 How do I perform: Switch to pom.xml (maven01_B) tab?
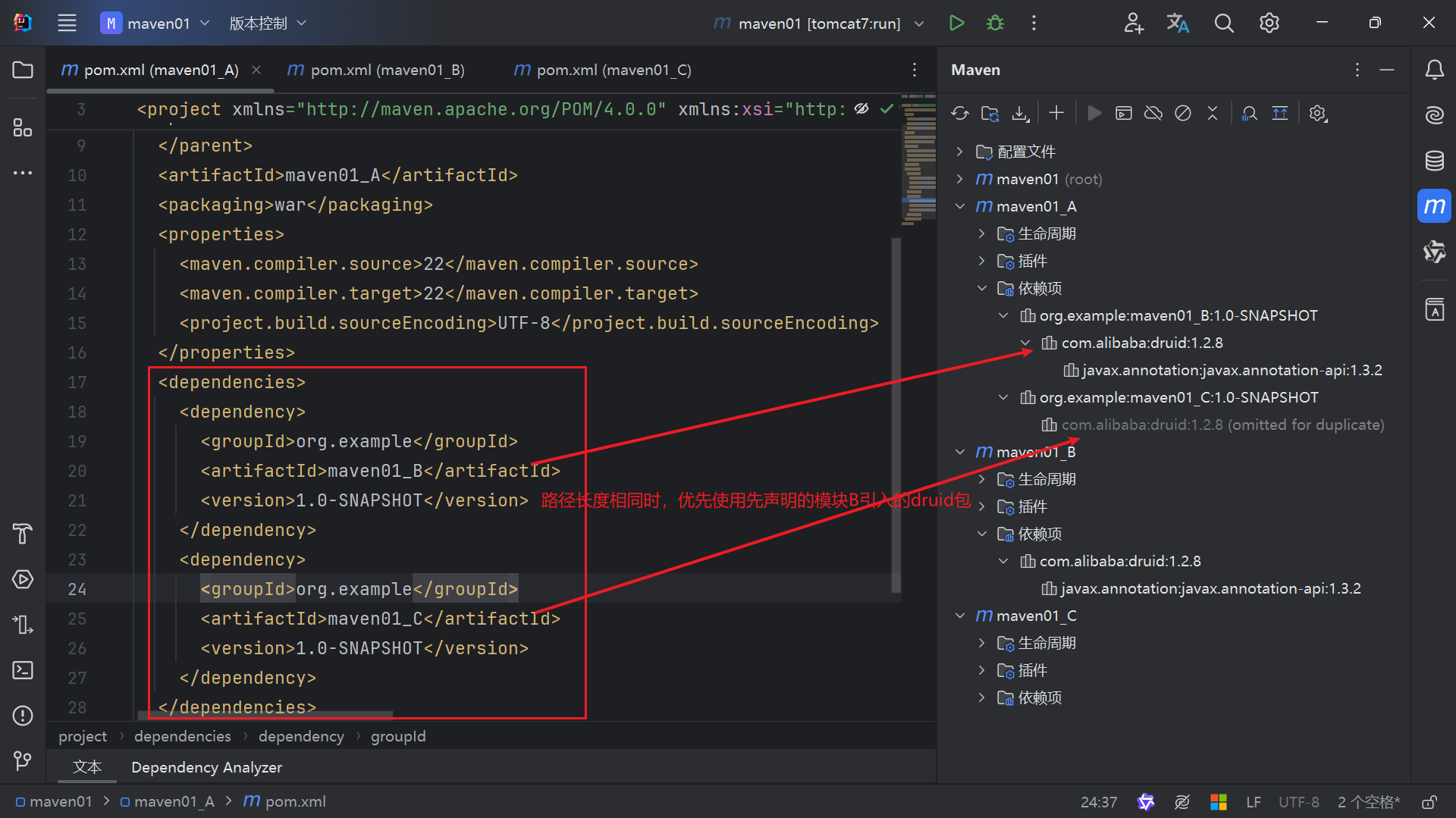tap(376, 70)
